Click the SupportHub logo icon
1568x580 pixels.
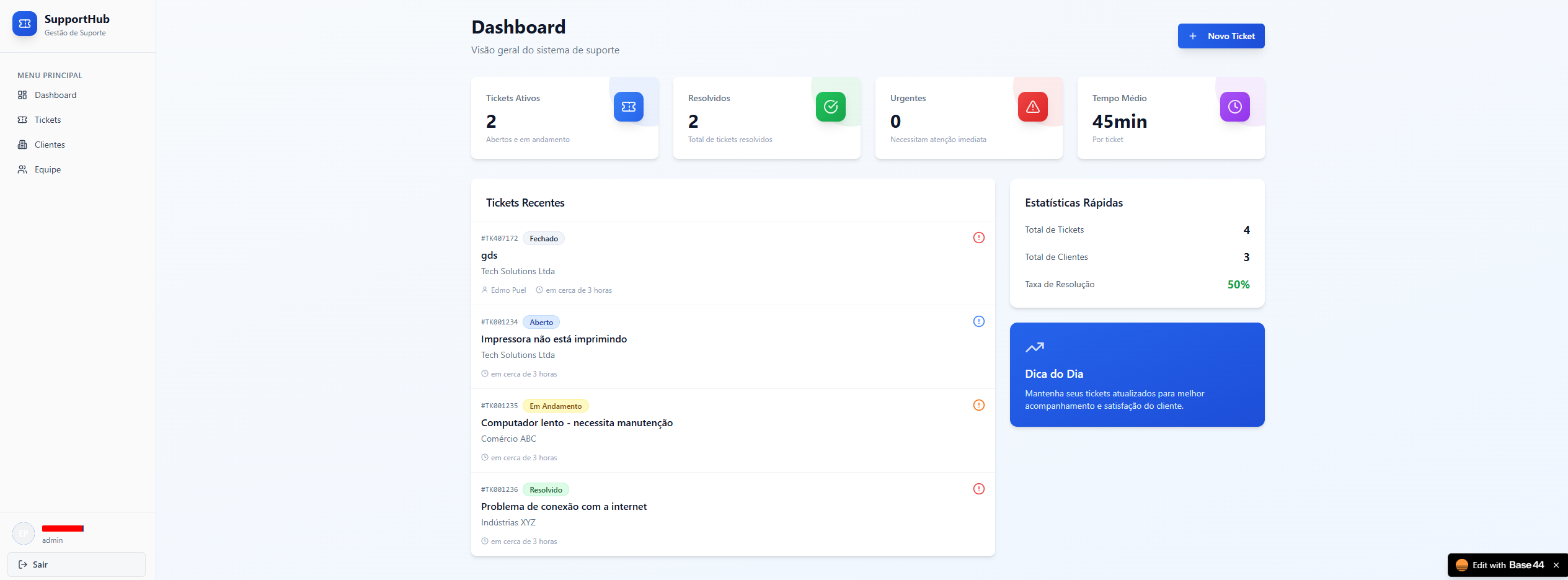(25, 24)
